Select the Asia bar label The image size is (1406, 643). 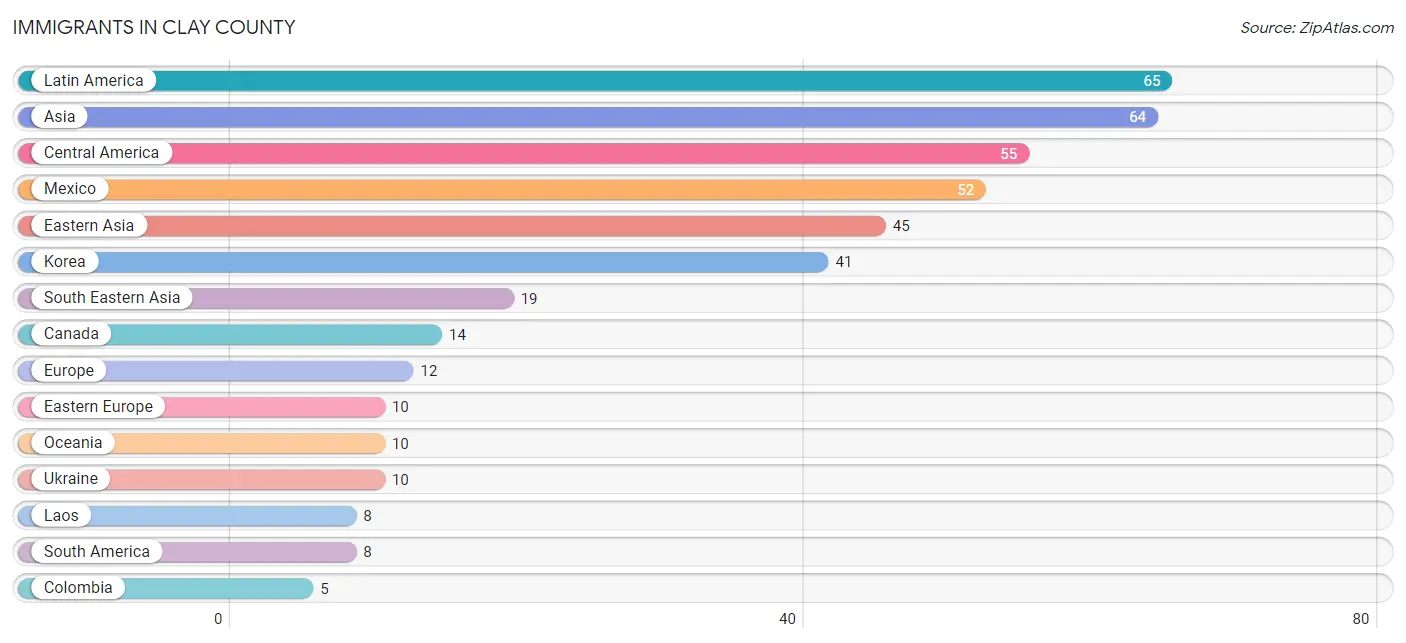(59, 117)
